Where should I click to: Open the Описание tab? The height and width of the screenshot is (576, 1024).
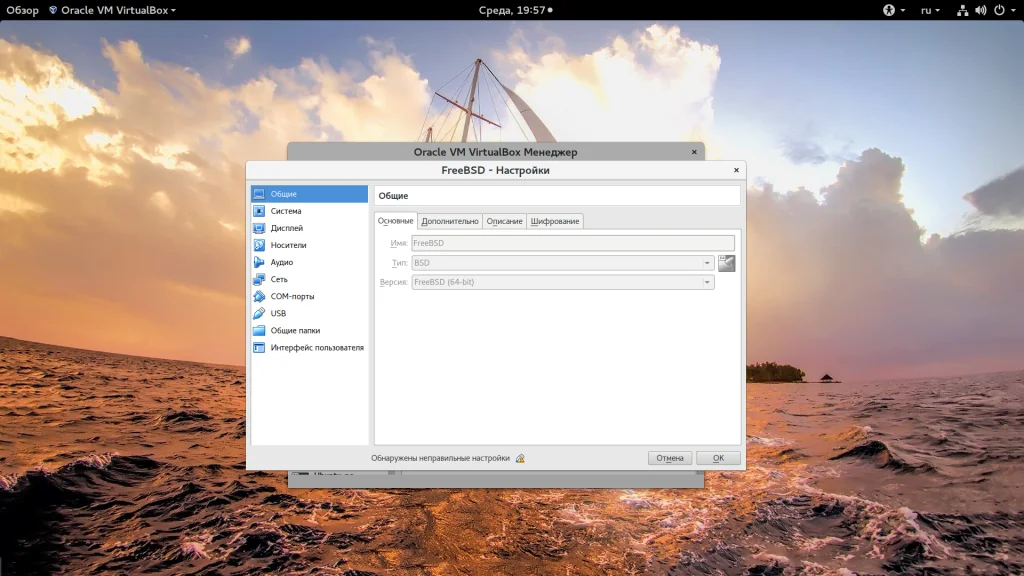tap(505, 221)
